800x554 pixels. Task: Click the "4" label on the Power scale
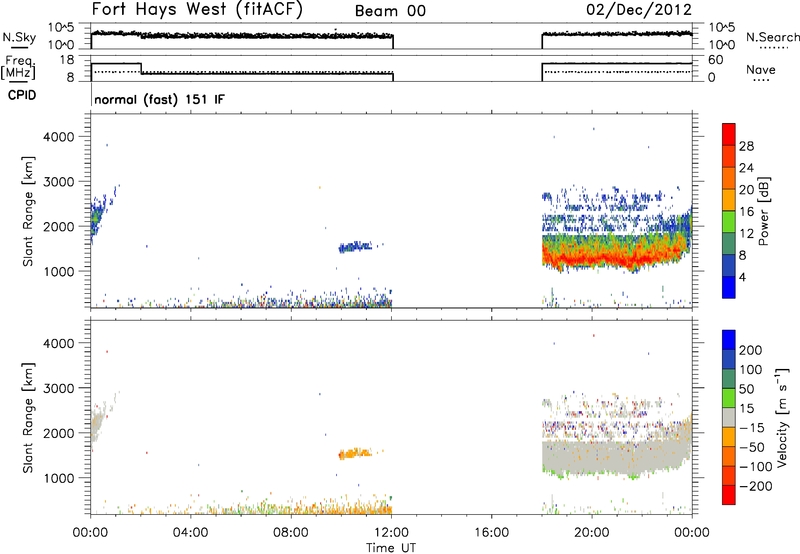742,277
